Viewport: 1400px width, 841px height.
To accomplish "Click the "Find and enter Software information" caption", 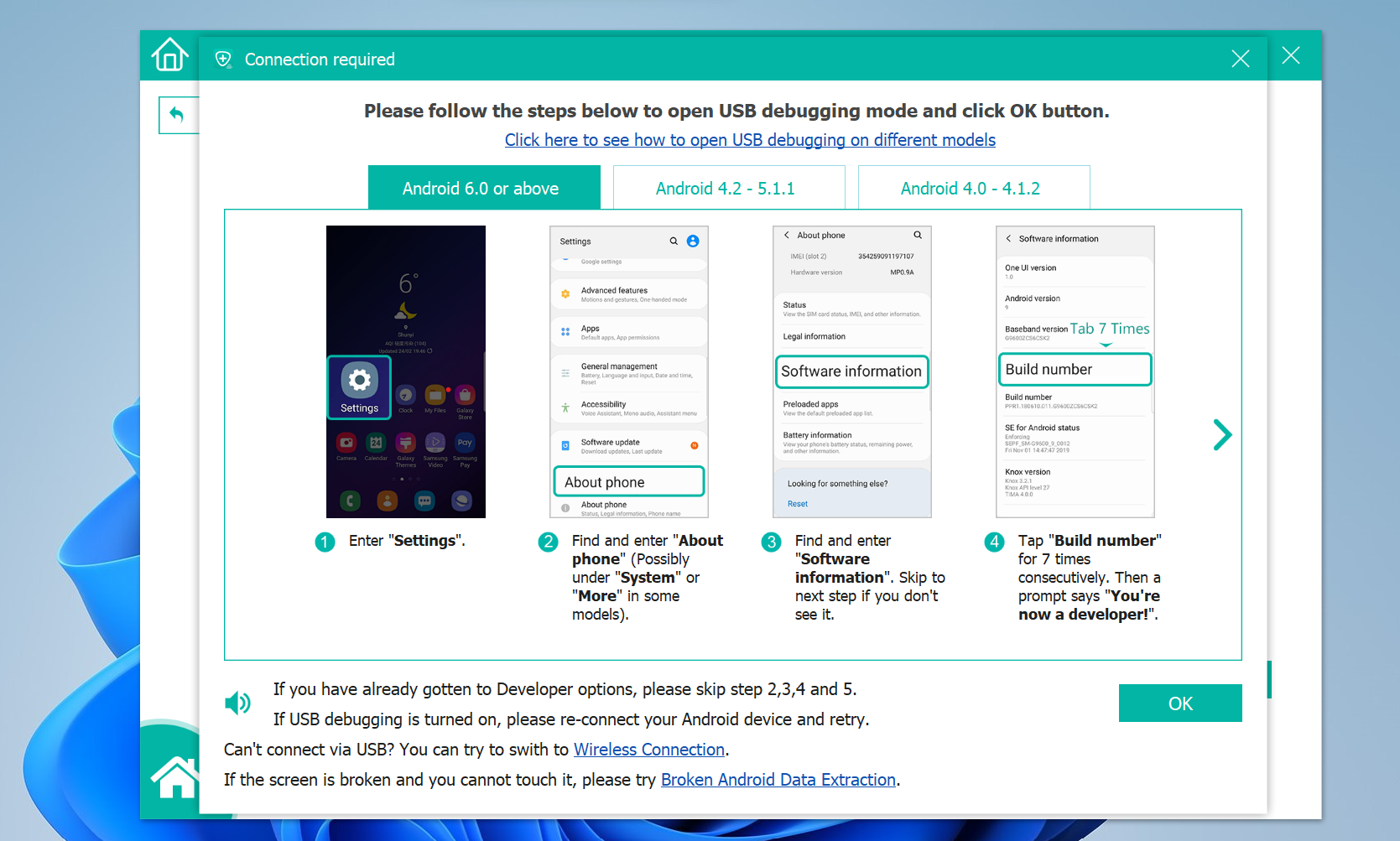I will tap(870, 578).
